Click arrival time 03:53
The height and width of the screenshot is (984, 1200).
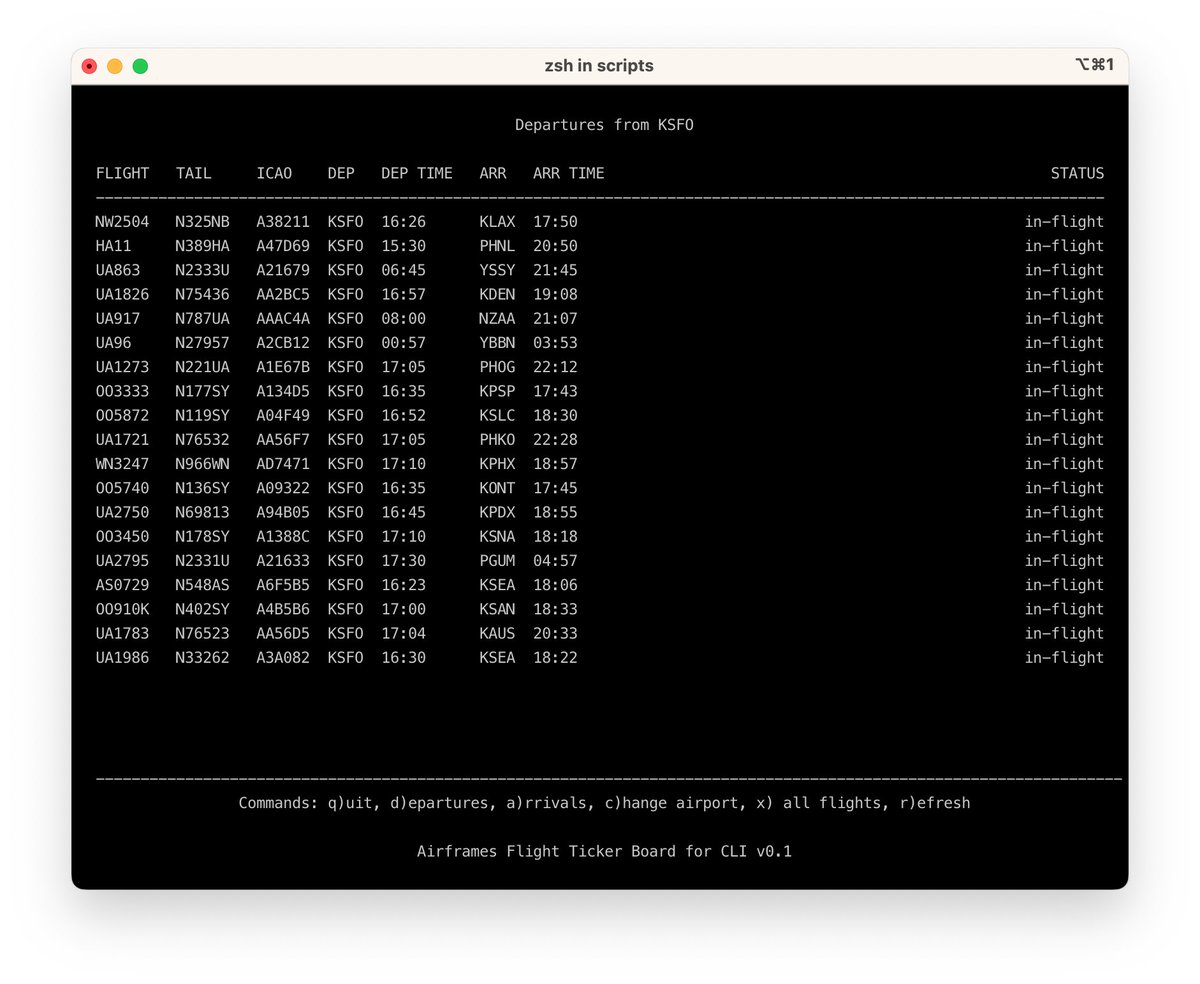(x=555, y=343)
